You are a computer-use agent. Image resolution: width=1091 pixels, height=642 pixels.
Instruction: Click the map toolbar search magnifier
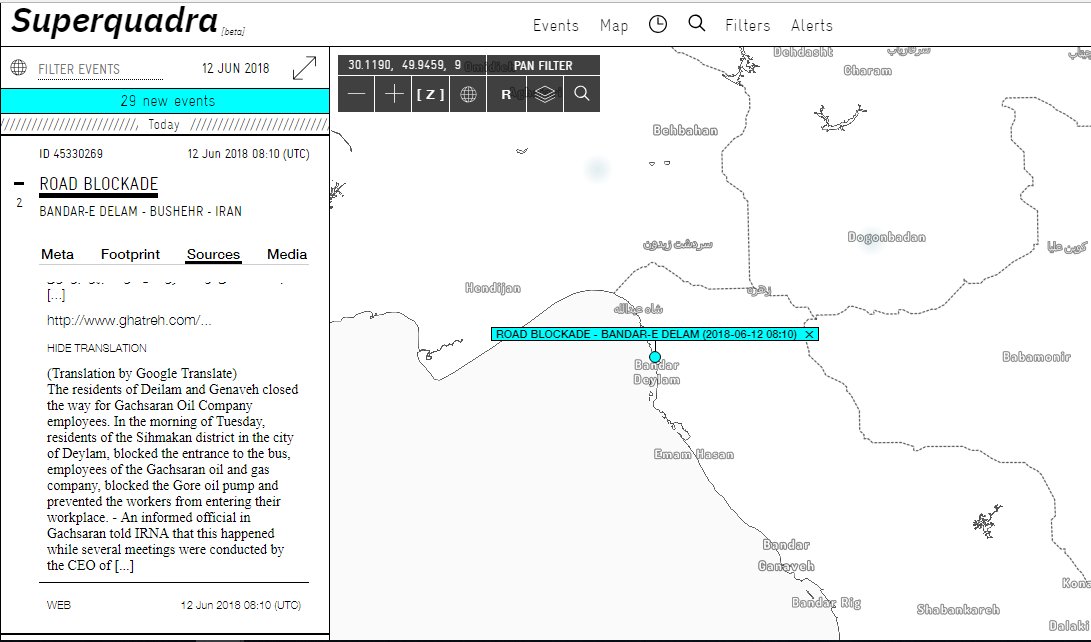tap(582, 94)
